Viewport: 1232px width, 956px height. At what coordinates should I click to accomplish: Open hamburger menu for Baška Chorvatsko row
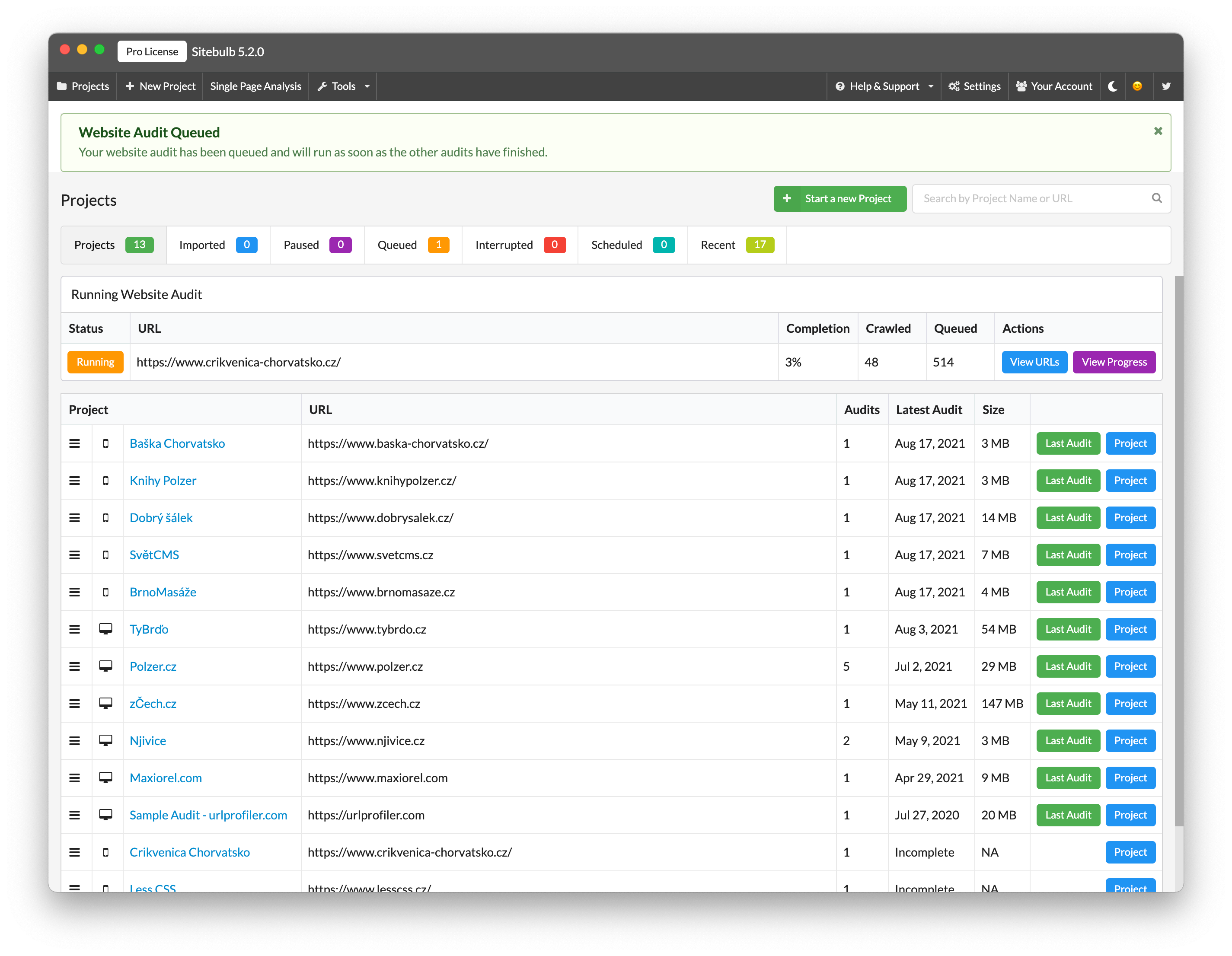74,443
